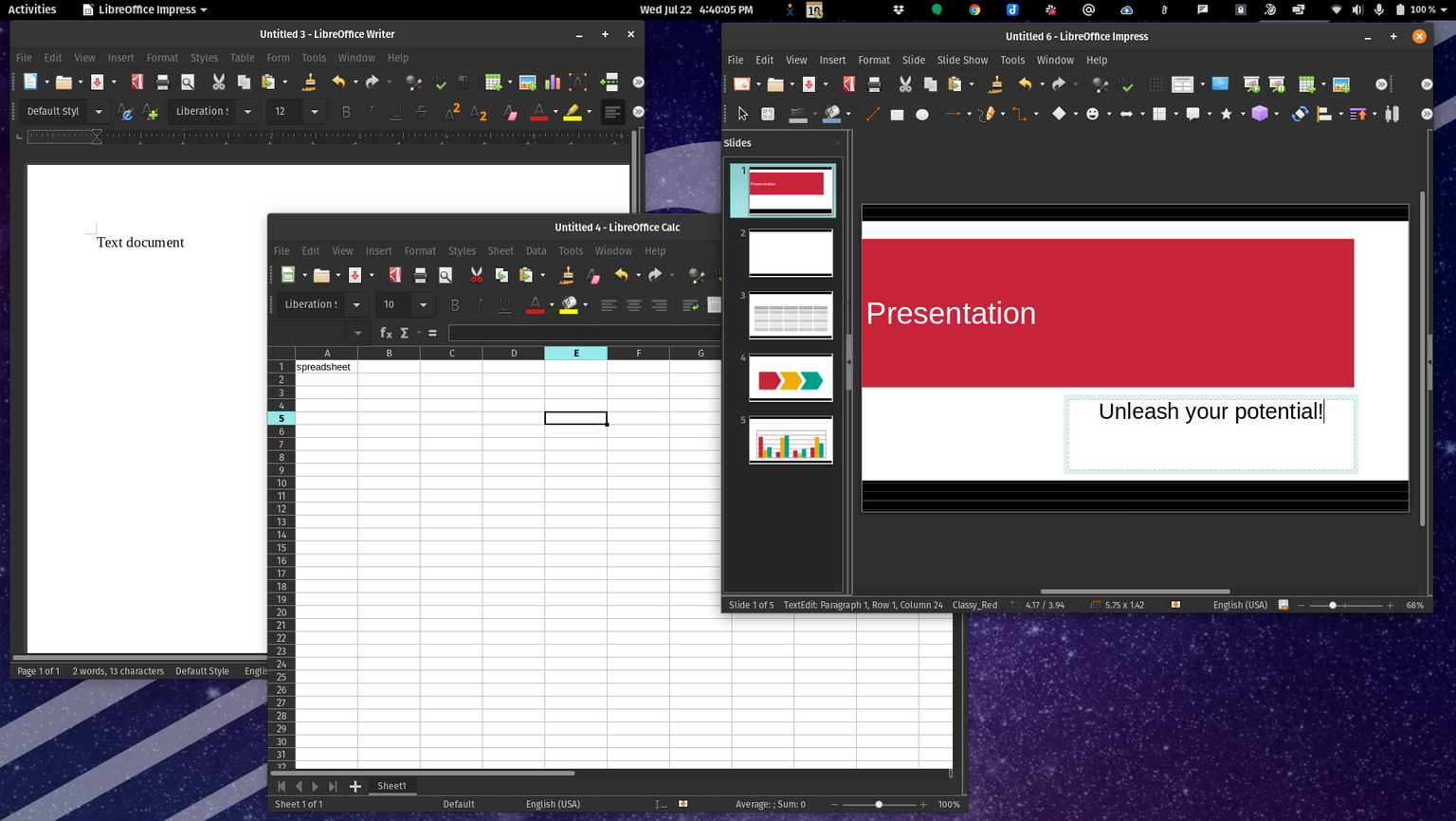Open the Data menu in Calc

point(536,250)
